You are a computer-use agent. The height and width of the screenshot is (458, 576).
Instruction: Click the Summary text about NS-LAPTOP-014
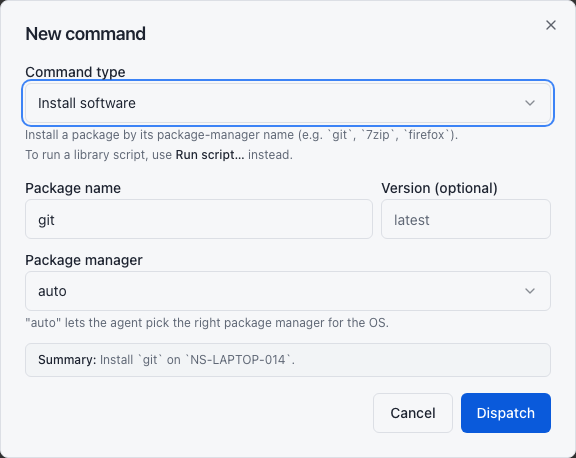[x=166, y=360]
